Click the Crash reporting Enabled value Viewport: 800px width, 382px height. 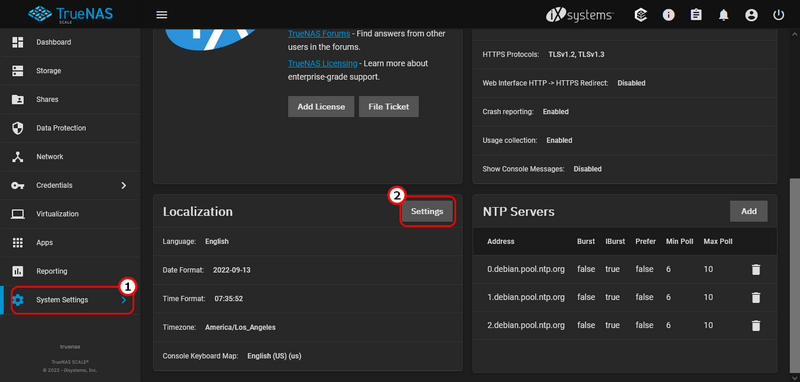556,112
